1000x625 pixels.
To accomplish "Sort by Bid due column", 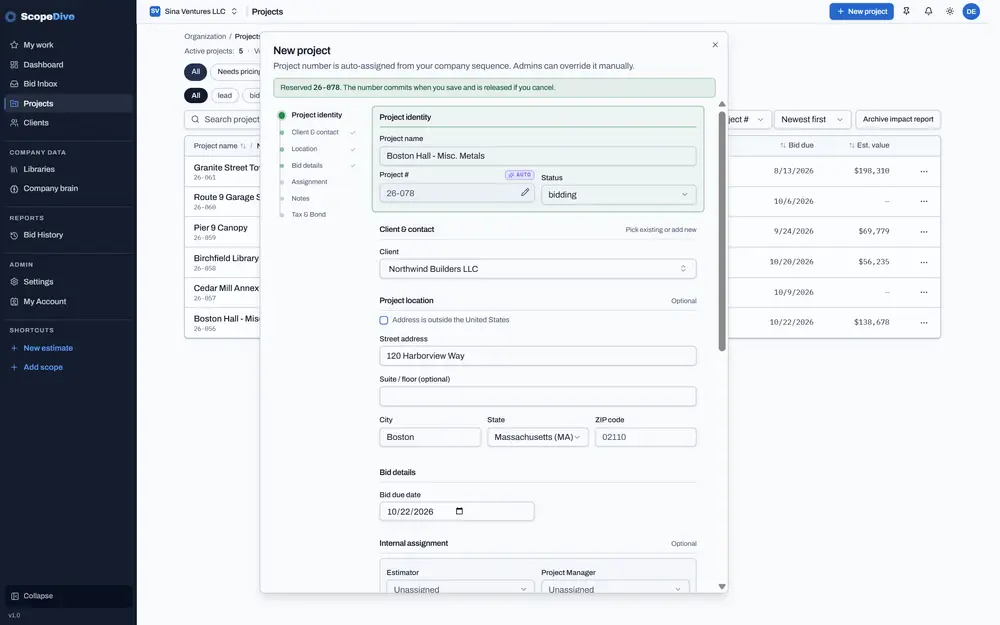I will coord(797,145).
